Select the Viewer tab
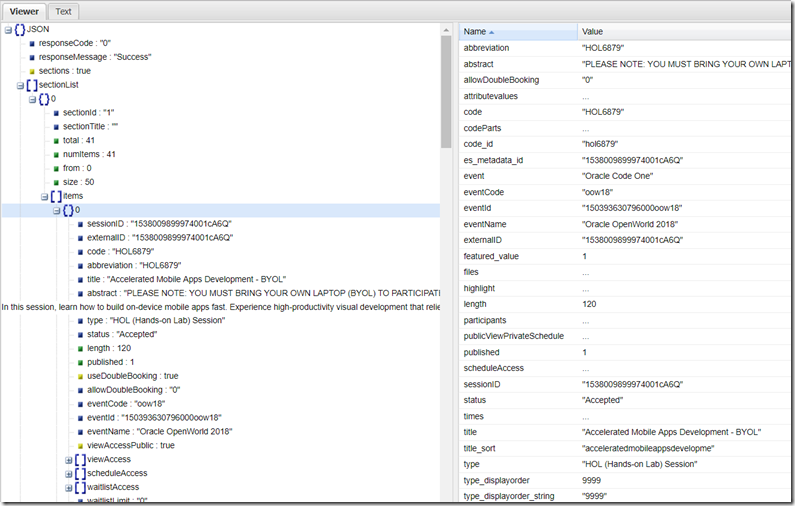795x506 pixels. (x=24, y=11)
